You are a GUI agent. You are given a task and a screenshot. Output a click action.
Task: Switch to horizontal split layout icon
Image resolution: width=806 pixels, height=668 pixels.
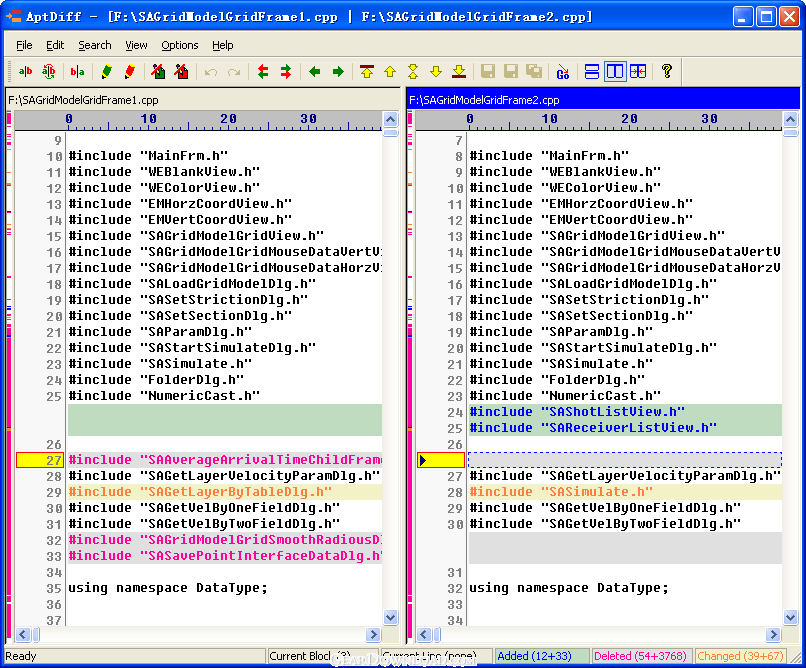coord(592,71)
